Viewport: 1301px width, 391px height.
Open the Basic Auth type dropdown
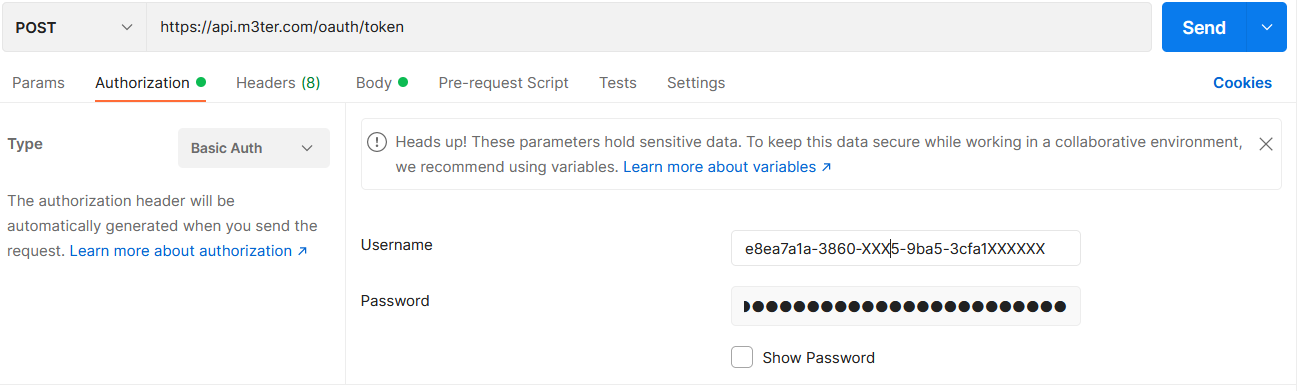(254, 148)
